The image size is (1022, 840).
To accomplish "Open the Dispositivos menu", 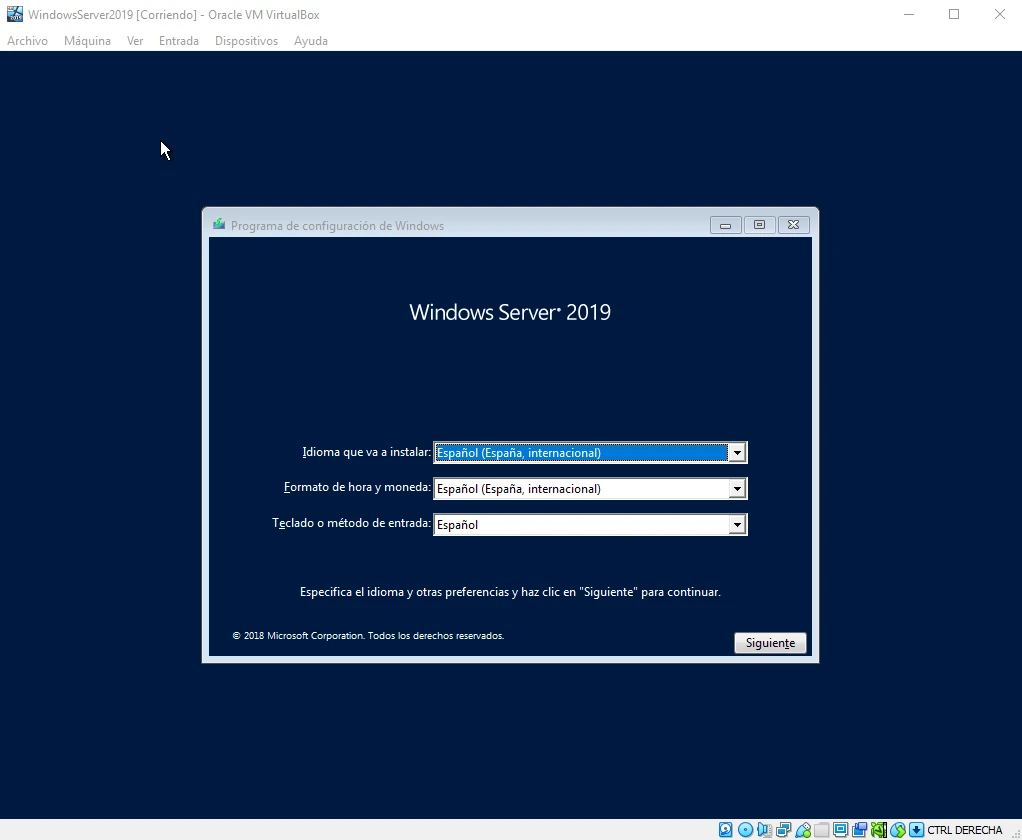I will tap(246, 40).
